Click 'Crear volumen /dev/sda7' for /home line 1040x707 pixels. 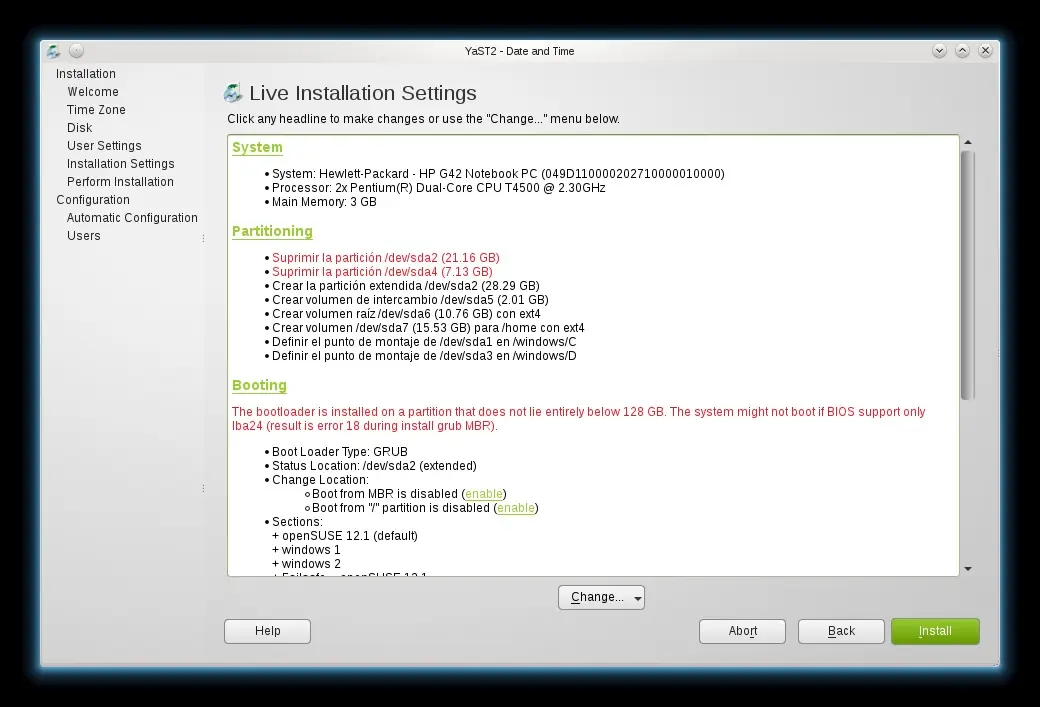(428, 328)
